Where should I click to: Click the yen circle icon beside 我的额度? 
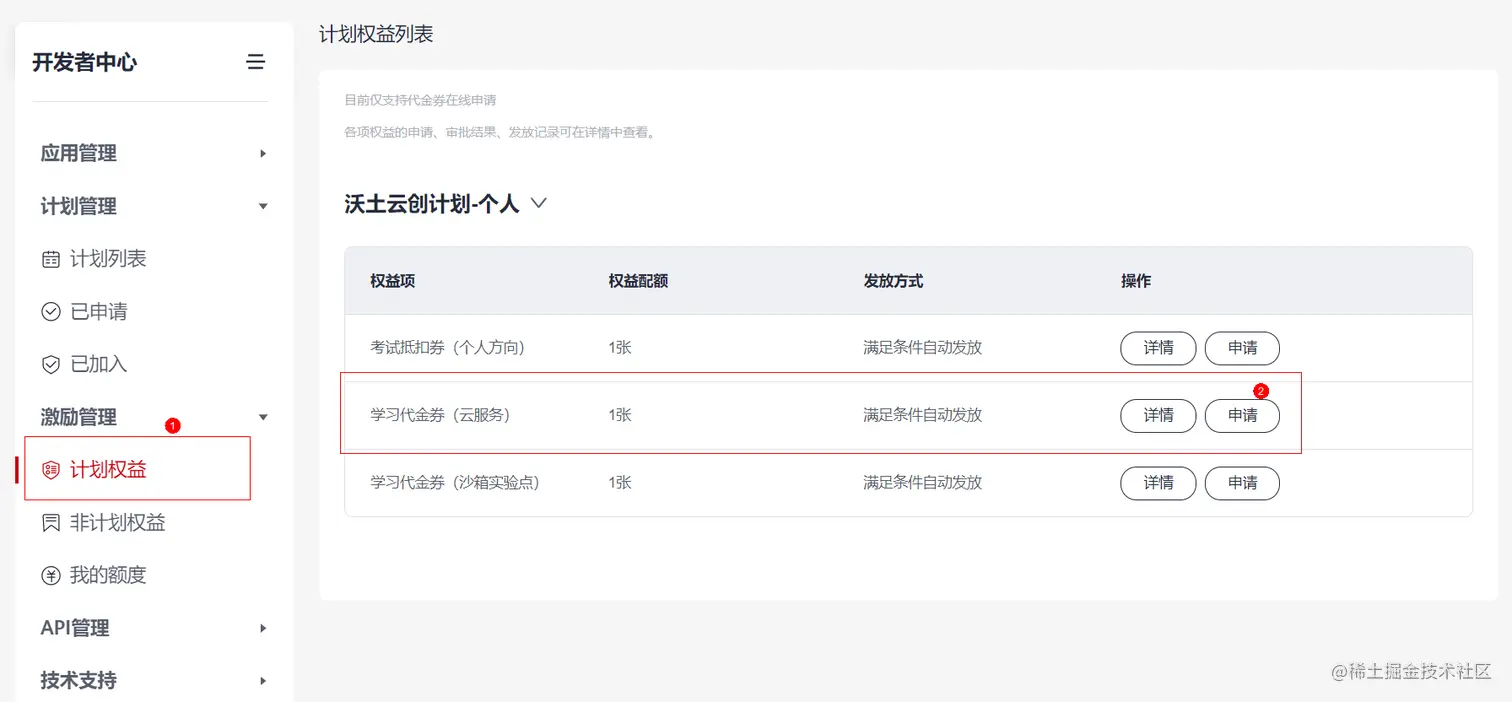51,575
